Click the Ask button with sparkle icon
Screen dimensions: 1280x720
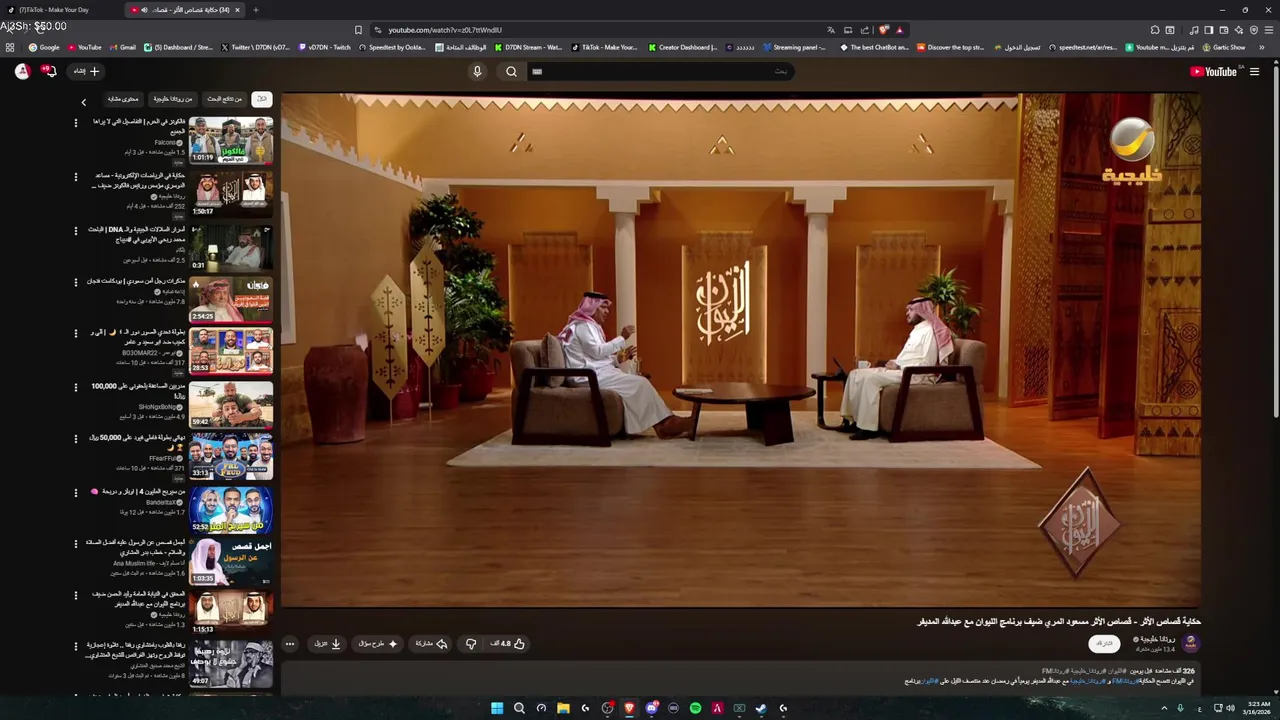(378, 644)
